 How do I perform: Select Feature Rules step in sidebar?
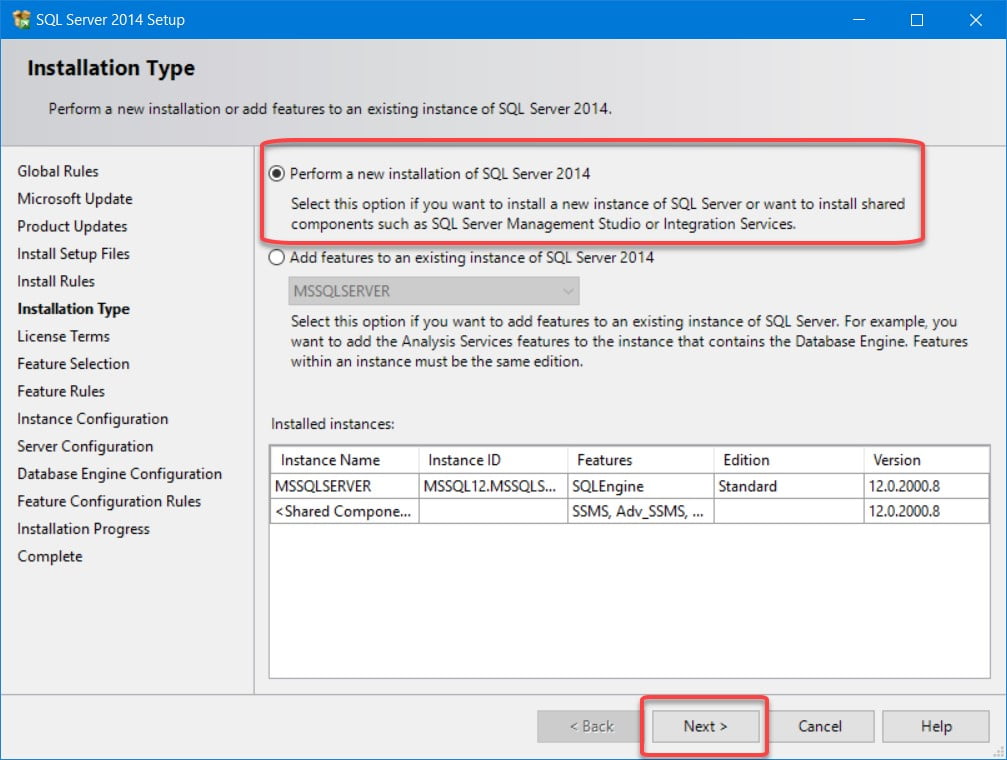click(61, 391)
